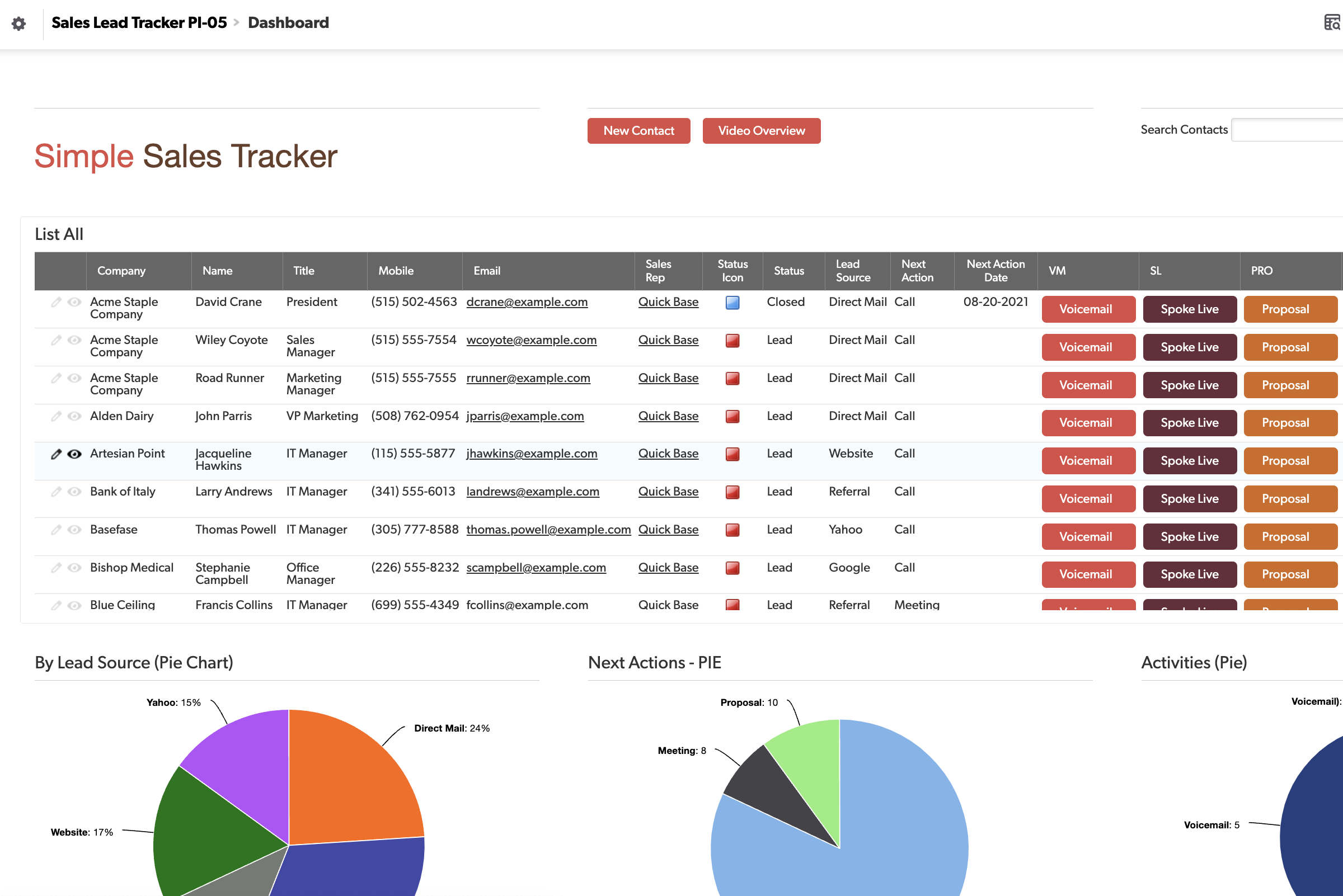Select the orange Direct Mail pie slice
1343x896 pixels.
click(349, 783)
